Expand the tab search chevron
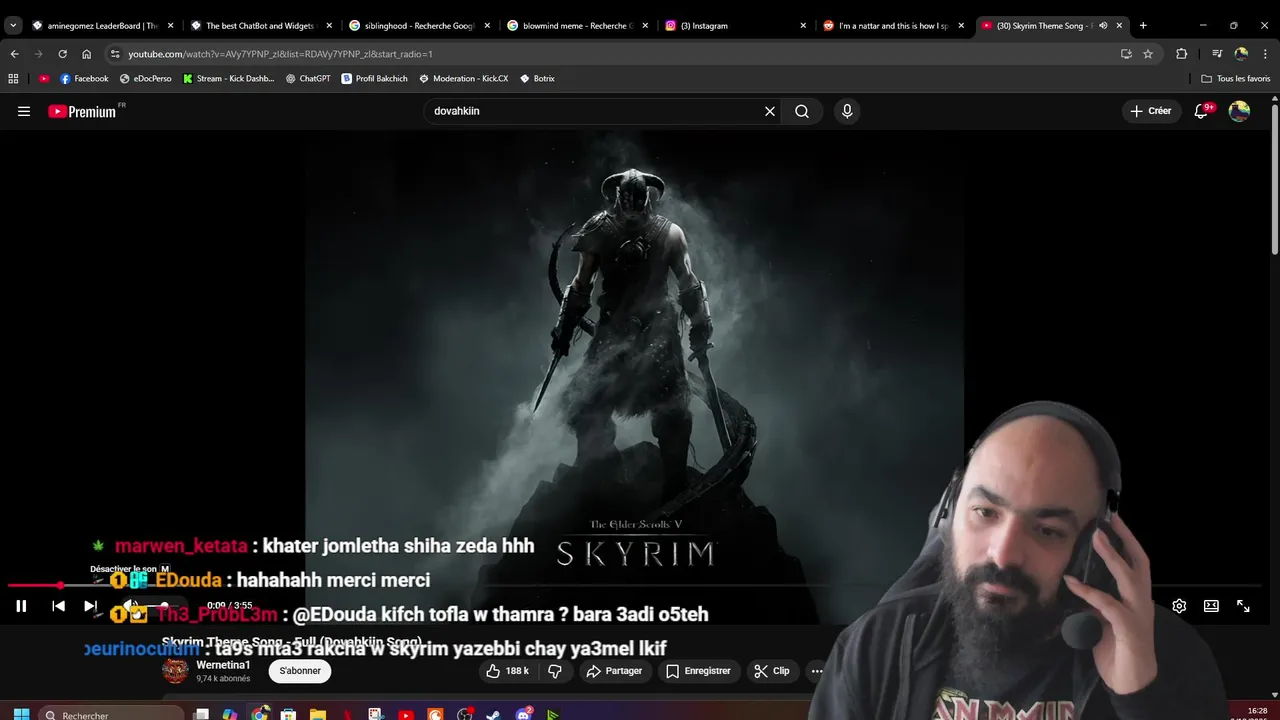This screenshot has width=1280, height=720. coord(13,25)
